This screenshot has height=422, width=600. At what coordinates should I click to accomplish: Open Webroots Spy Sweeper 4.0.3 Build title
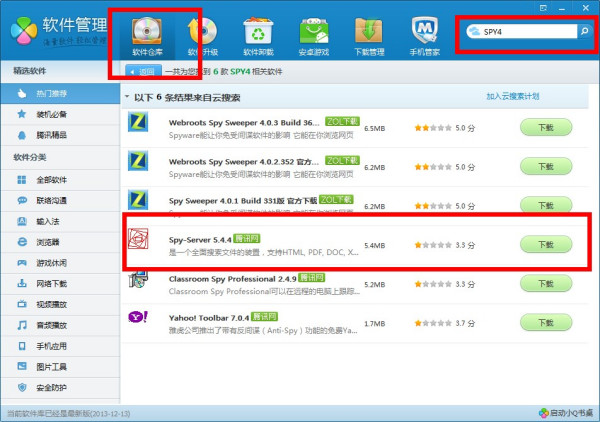click(x=244, y=123)
